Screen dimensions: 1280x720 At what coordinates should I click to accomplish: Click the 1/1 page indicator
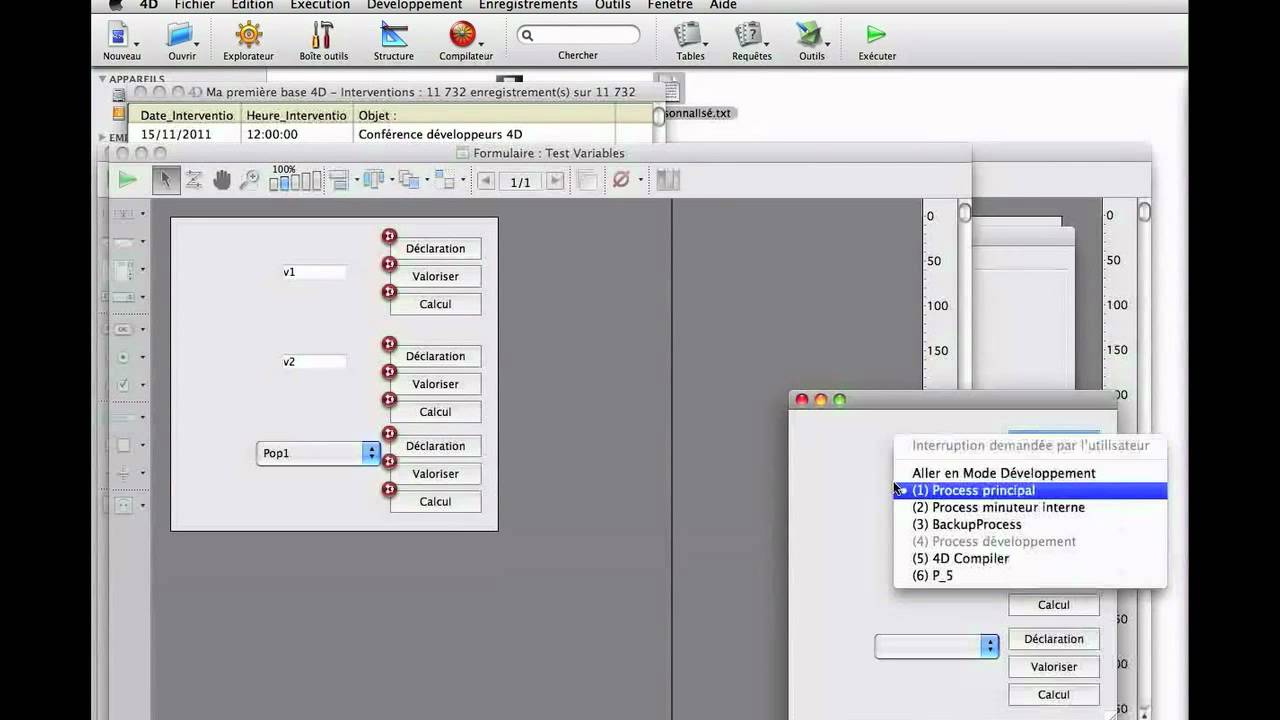coord(520,182)
